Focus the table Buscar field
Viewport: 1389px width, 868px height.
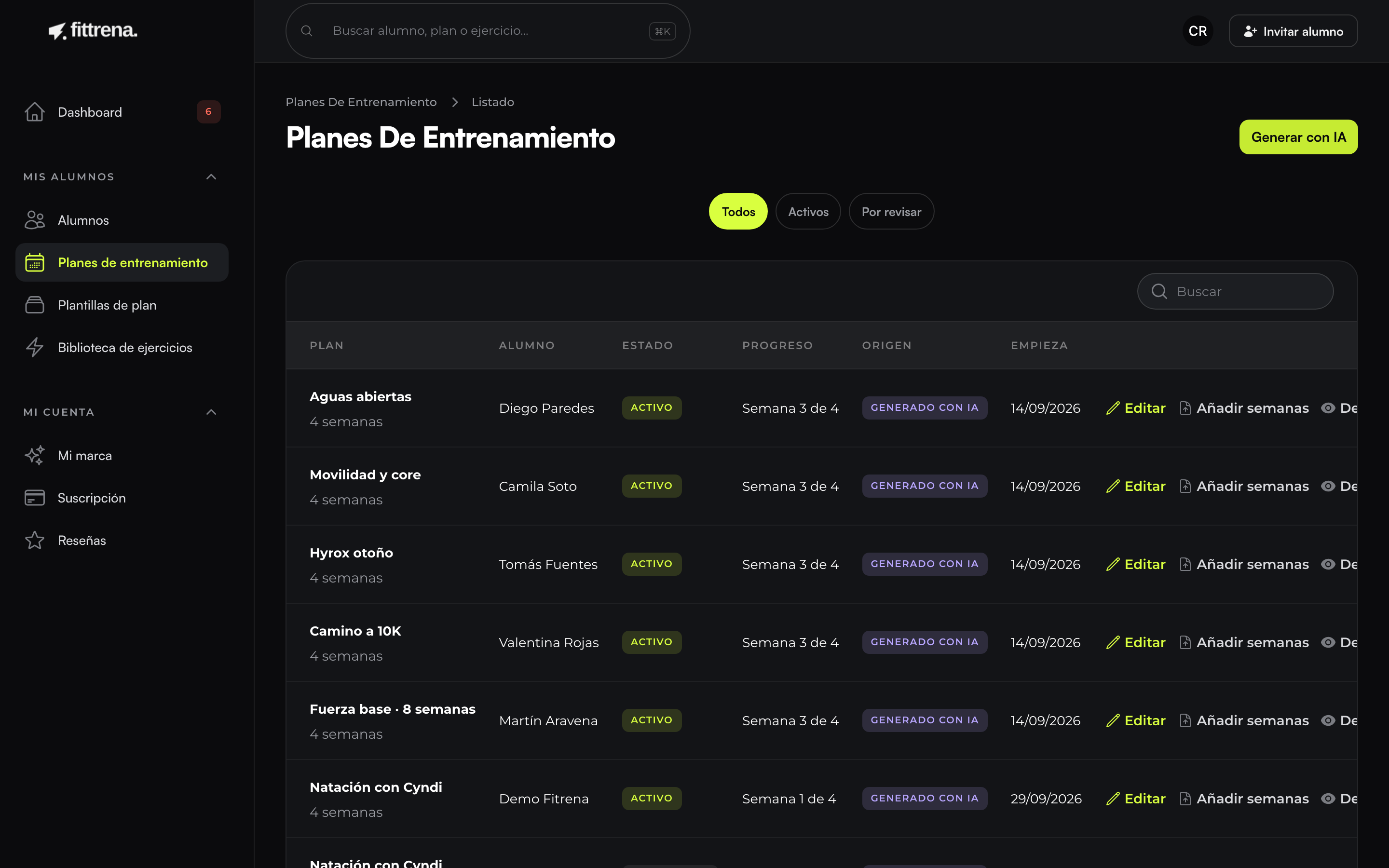(x=1235, y=292)
